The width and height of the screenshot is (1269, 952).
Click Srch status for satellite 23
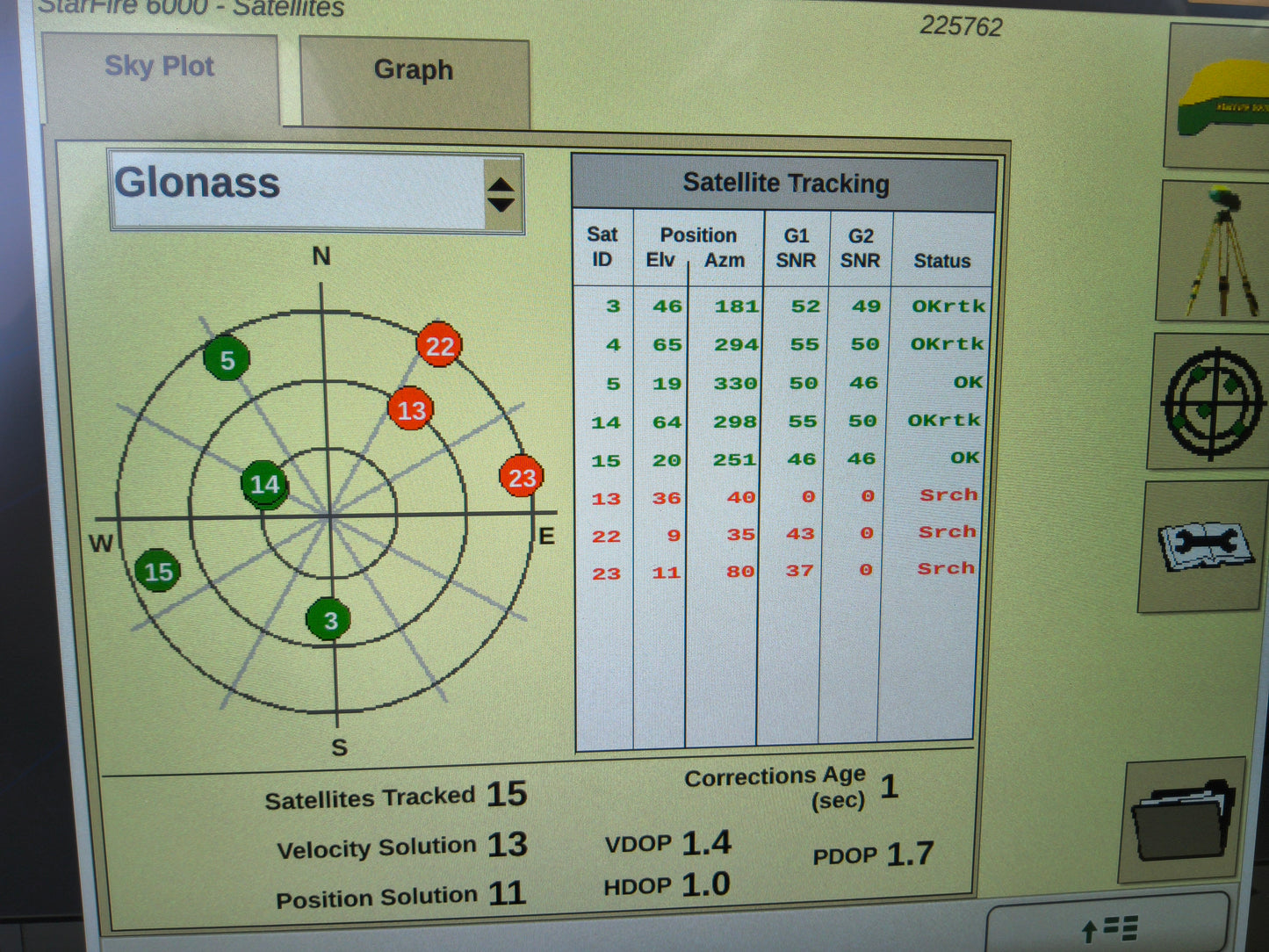(946, 568)
